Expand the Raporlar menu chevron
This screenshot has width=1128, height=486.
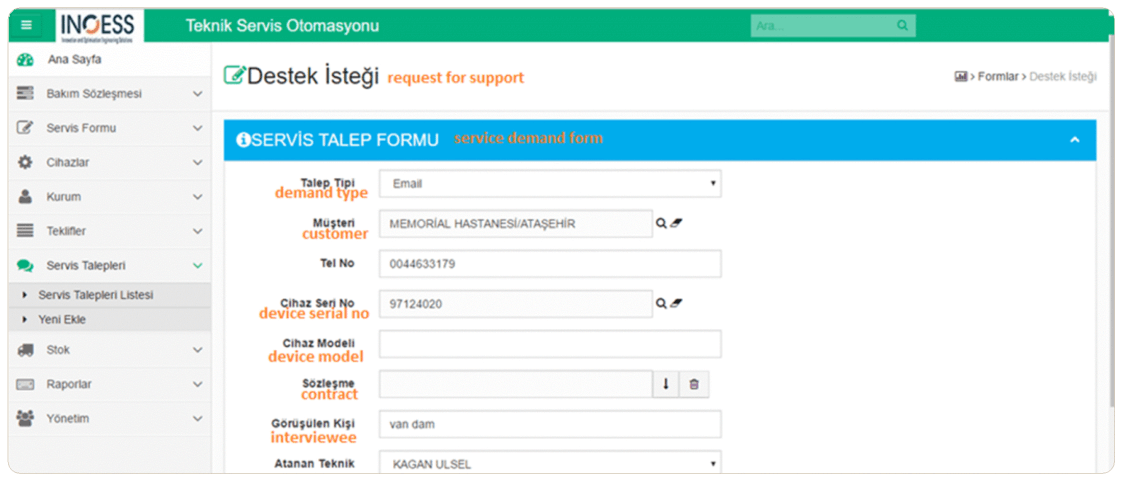tap(198, 385)
